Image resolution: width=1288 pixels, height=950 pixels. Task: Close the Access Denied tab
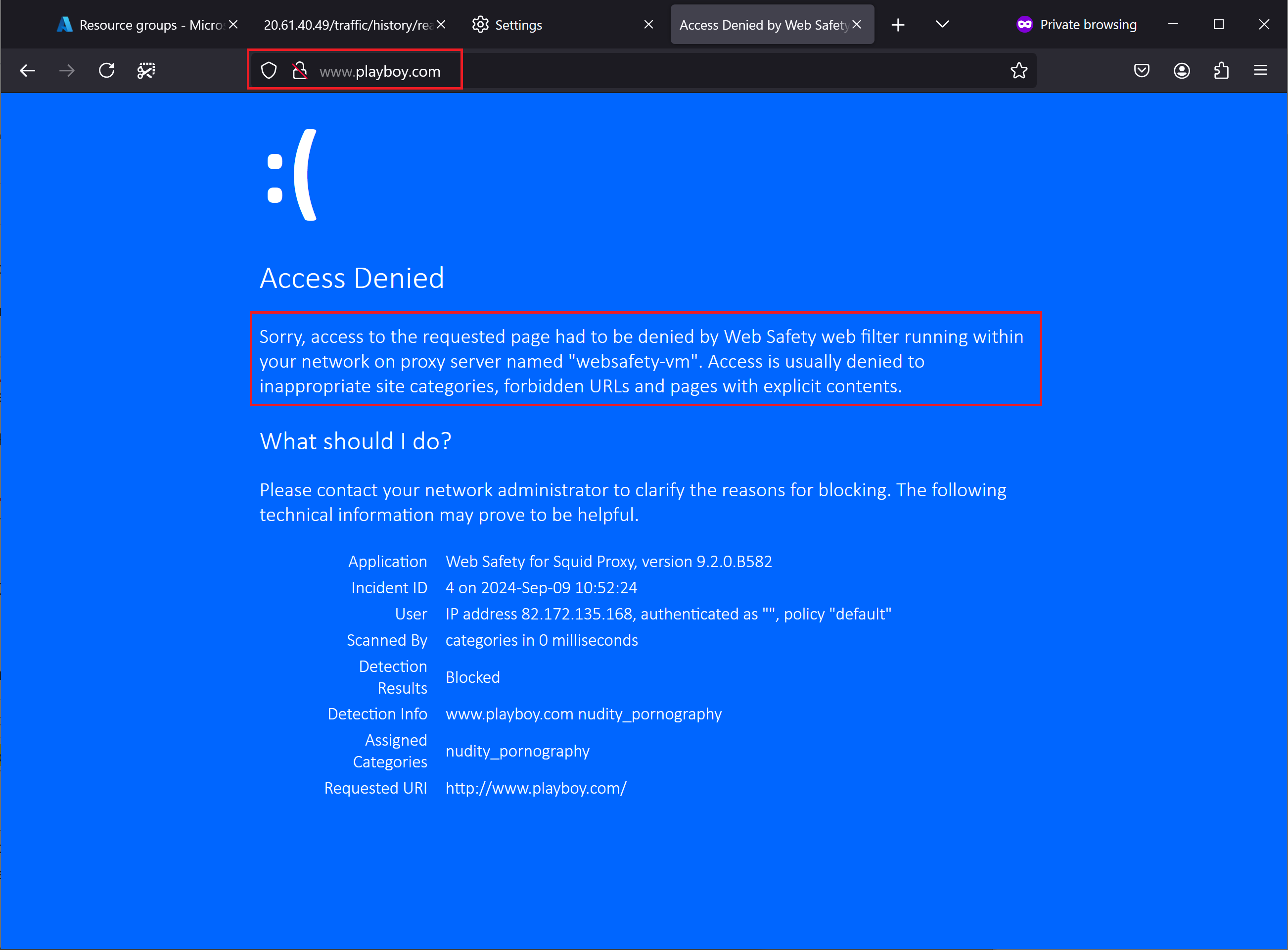coord(856,24)
